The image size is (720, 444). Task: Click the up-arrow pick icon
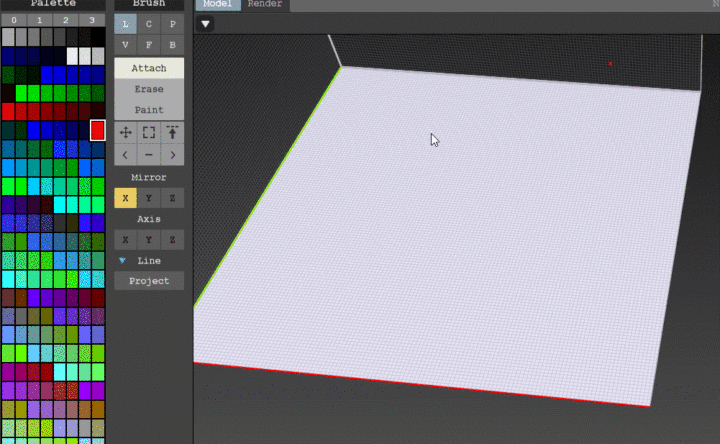[173, 133]
